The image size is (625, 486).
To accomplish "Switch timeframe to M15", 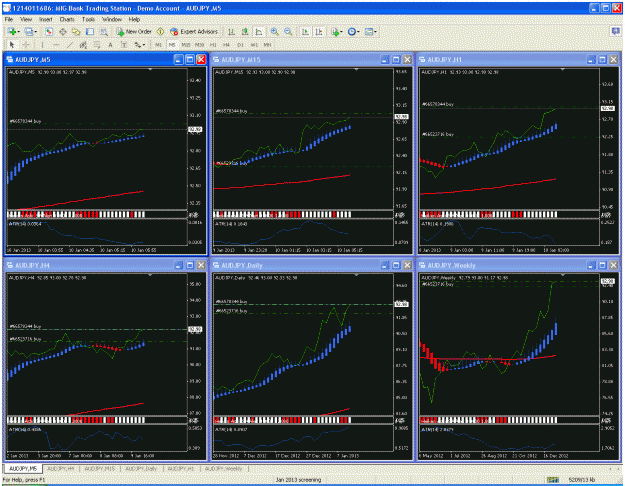I will (186, 45).
